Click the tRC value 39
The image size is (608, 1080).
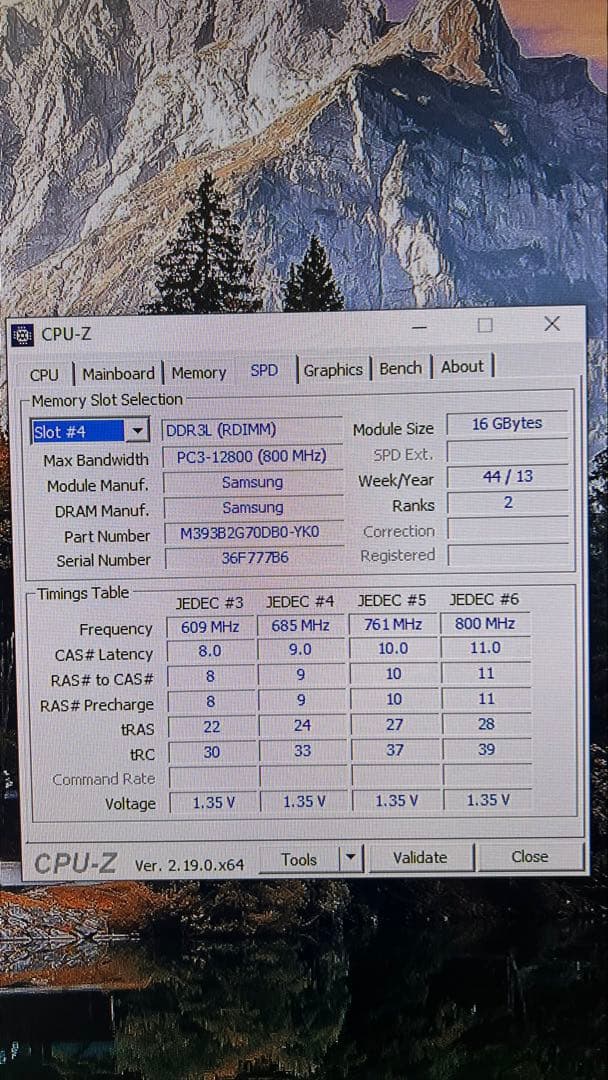[x=487, y=749]
